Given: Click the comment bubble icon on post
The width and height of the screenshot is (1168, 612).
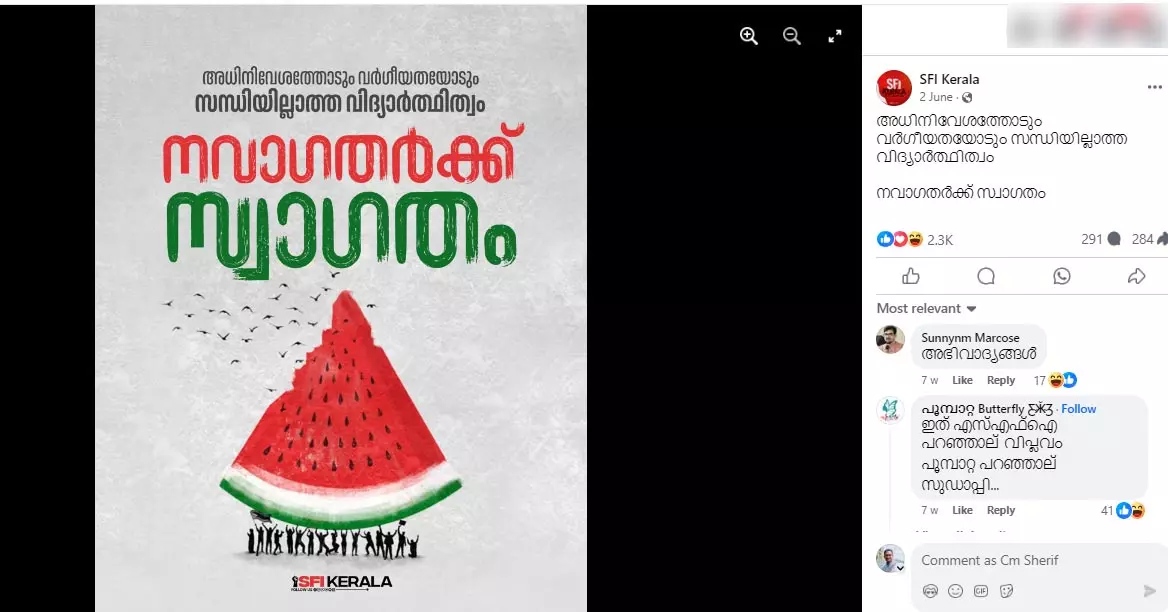Looking at the screenshot, I should click(986, 277).
